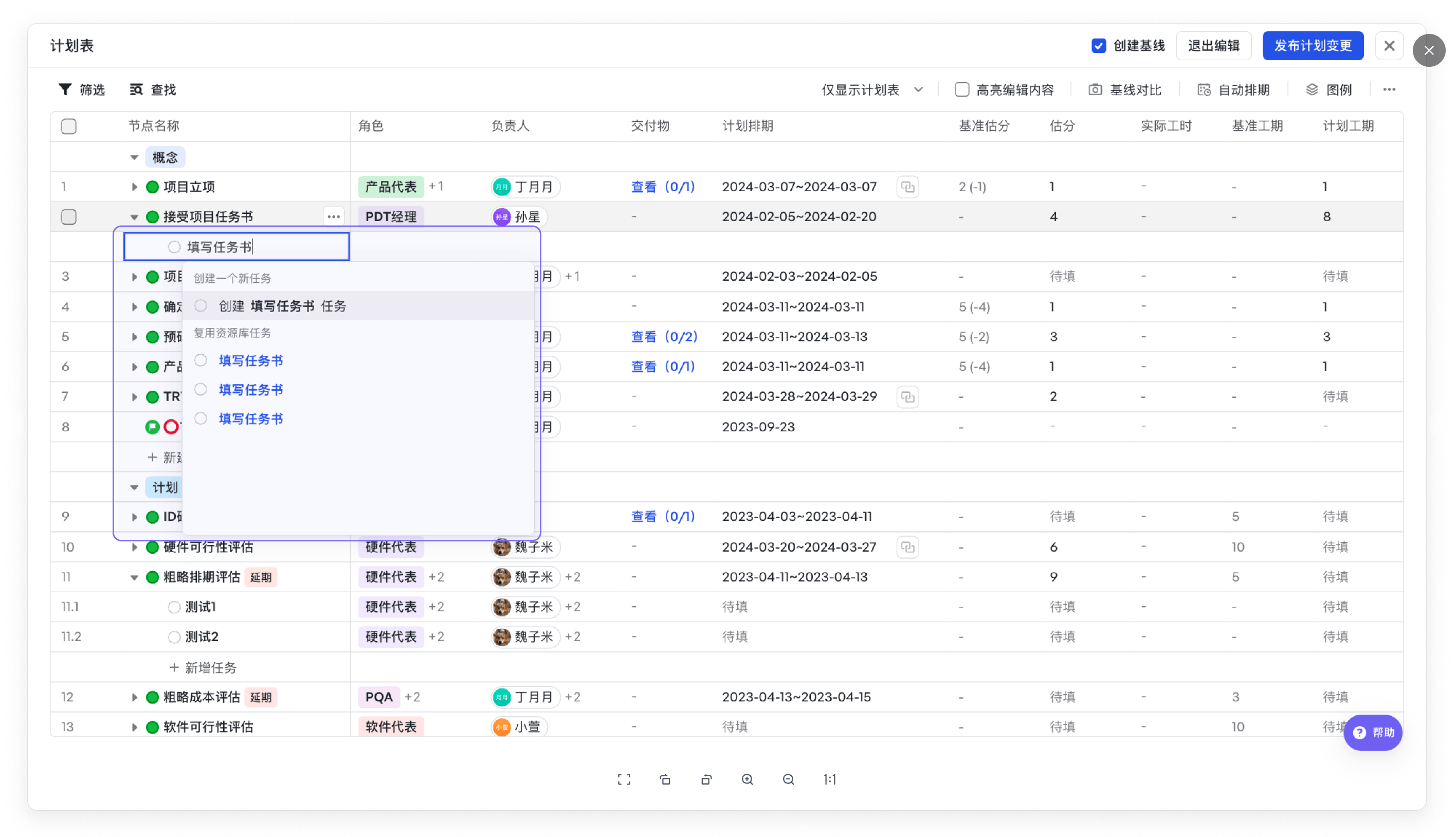Click the green status dot of 项目立项

tap(152, 187)
